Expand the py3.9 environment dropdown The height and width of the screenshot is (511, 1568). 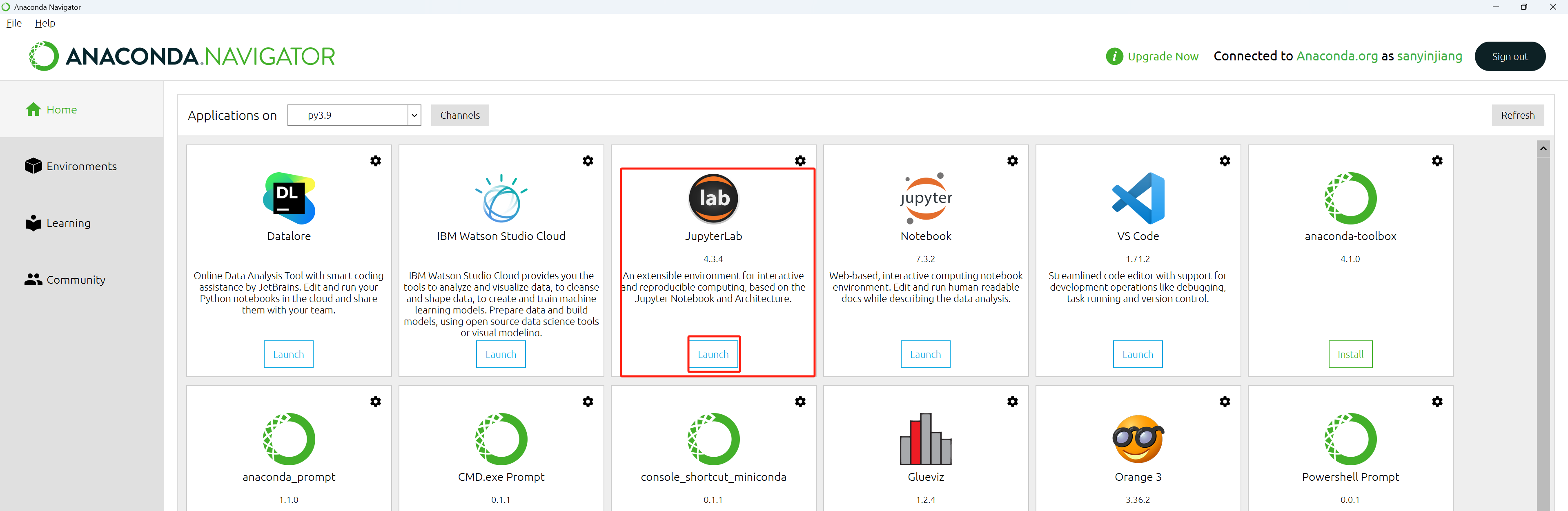(x=414, y=116)
